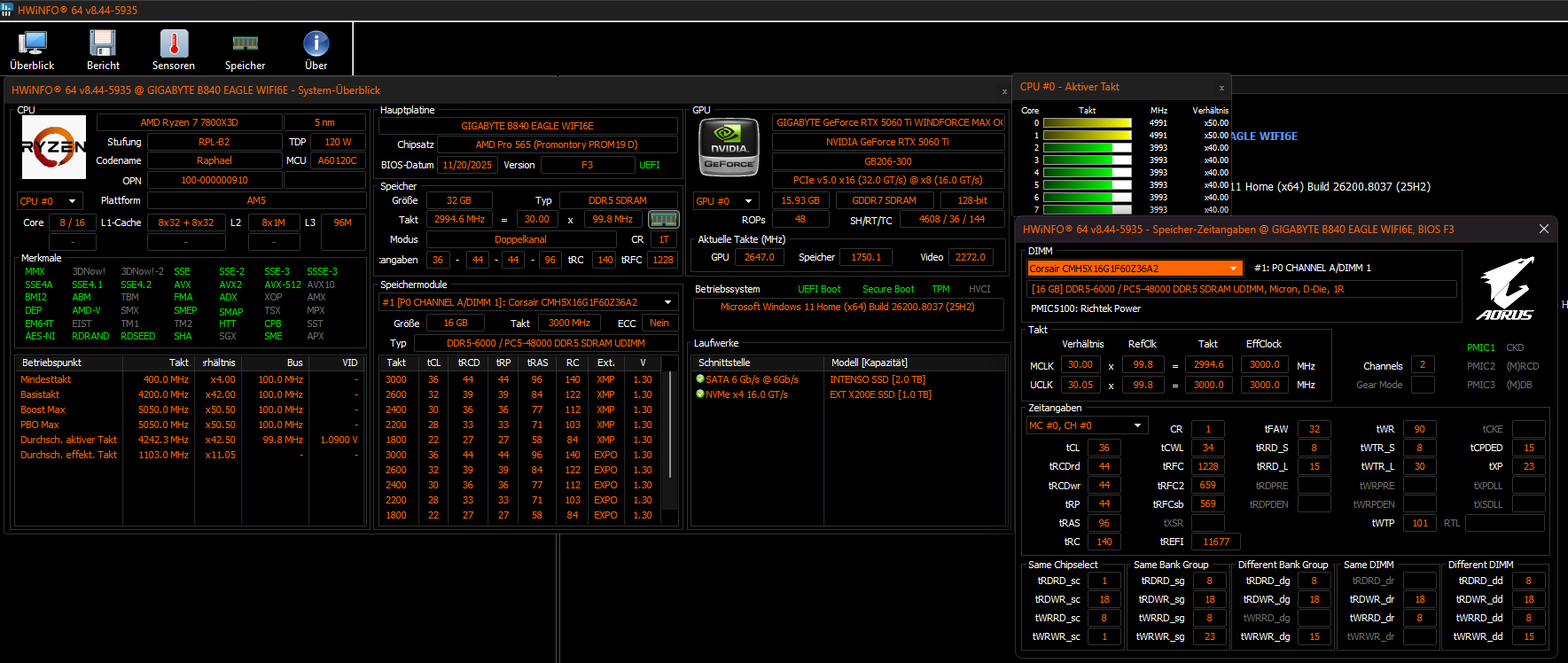Click the AORUS eagle logo
This screenshot has width=1568, height=663.
pos(1505,289)
